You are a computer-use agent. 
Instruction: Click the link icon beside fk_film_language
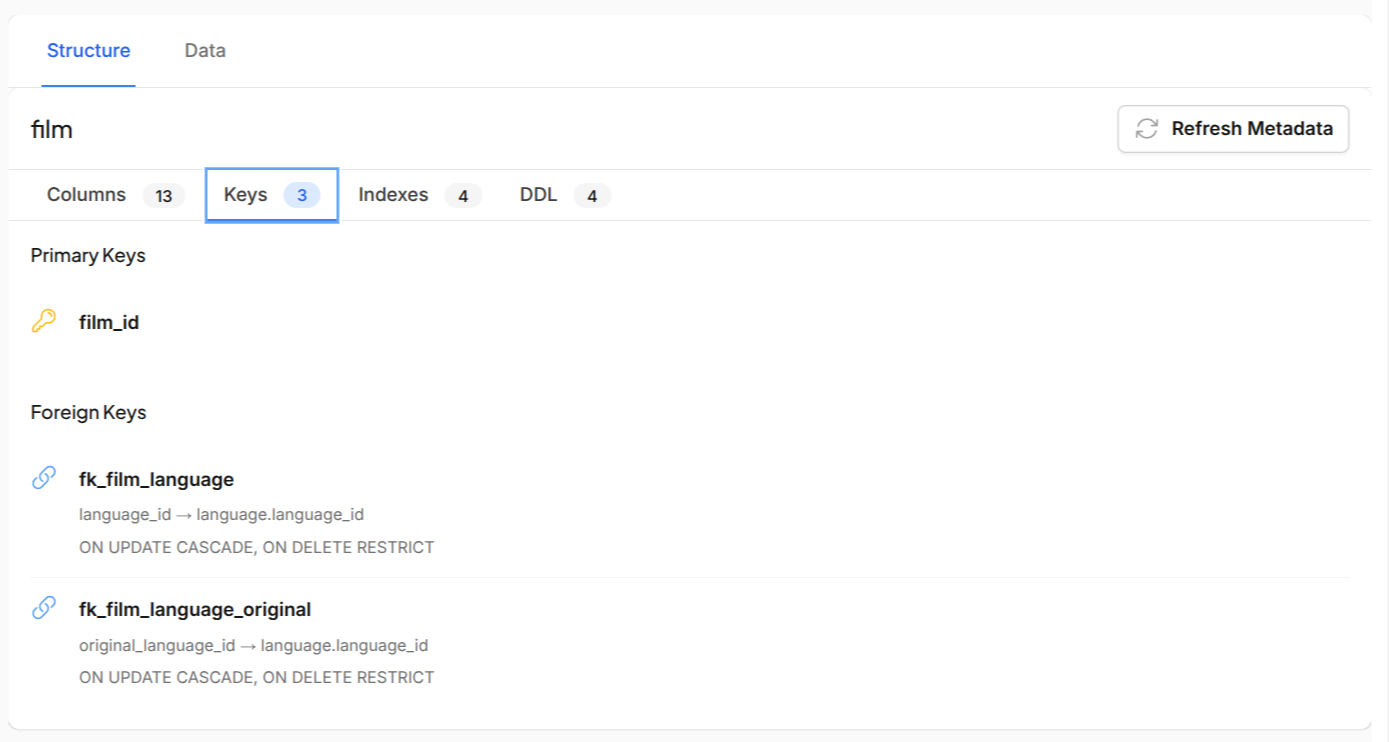pos(44,478)
